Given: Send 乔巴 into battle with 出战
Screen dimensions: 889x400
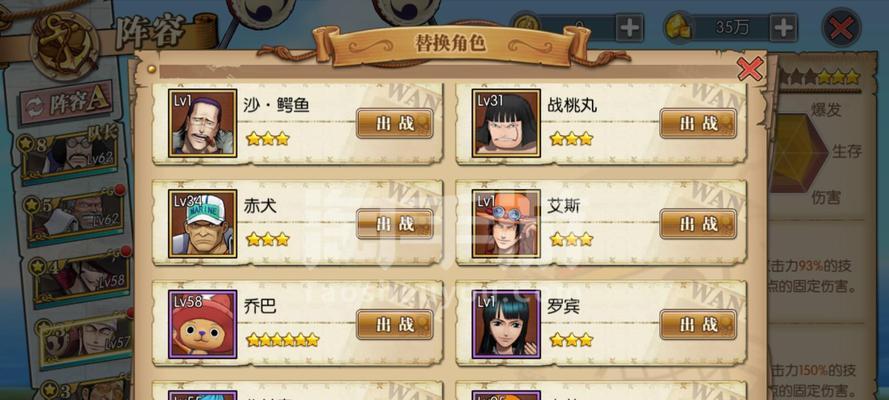Looking at the screenshot, I should click(x=395, y=325).
